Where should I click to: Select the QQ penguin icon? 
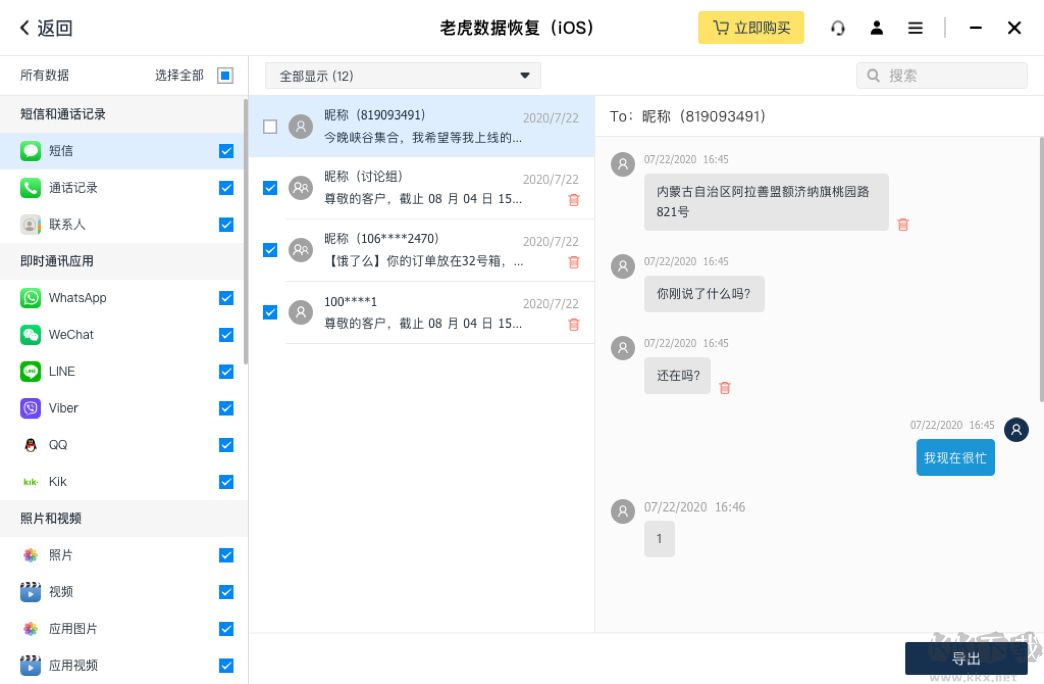tap(33, 445)
